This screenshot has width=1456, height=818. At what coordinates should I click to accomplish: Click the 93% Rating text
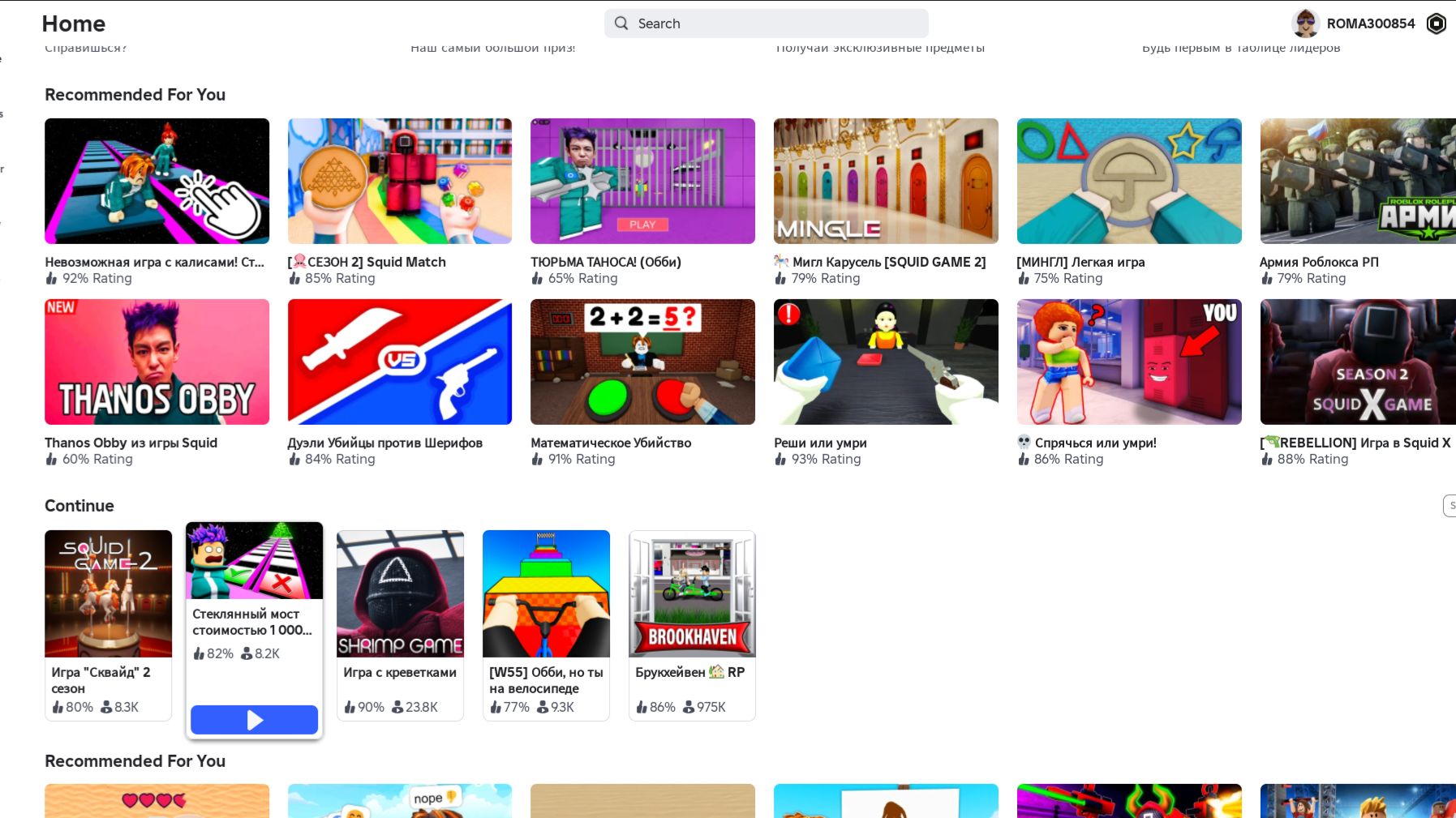pyautogui.click(x=826, y=459)
